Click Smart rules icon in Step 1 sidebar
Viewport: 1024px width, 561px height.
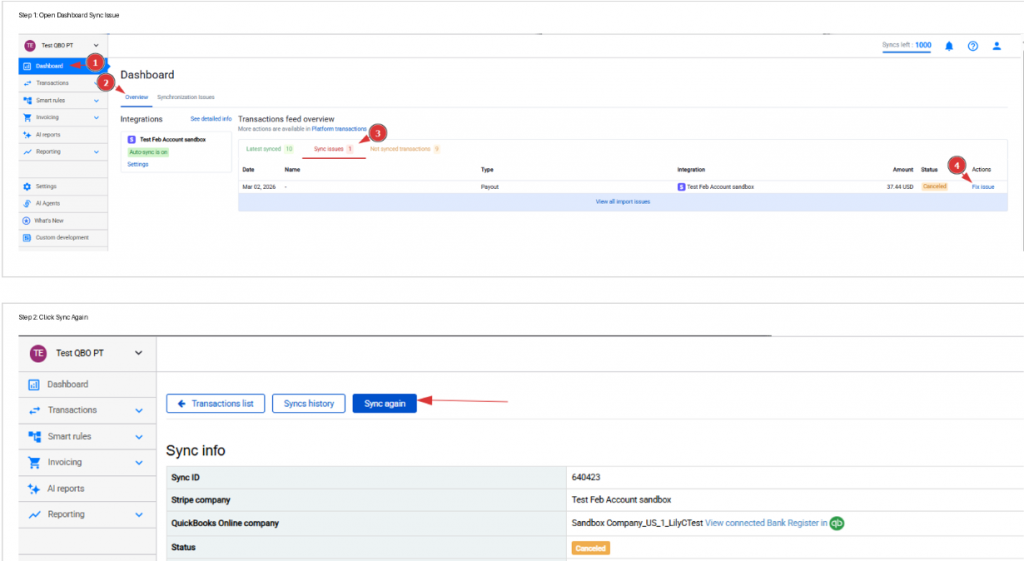click(x=27, y=101)
